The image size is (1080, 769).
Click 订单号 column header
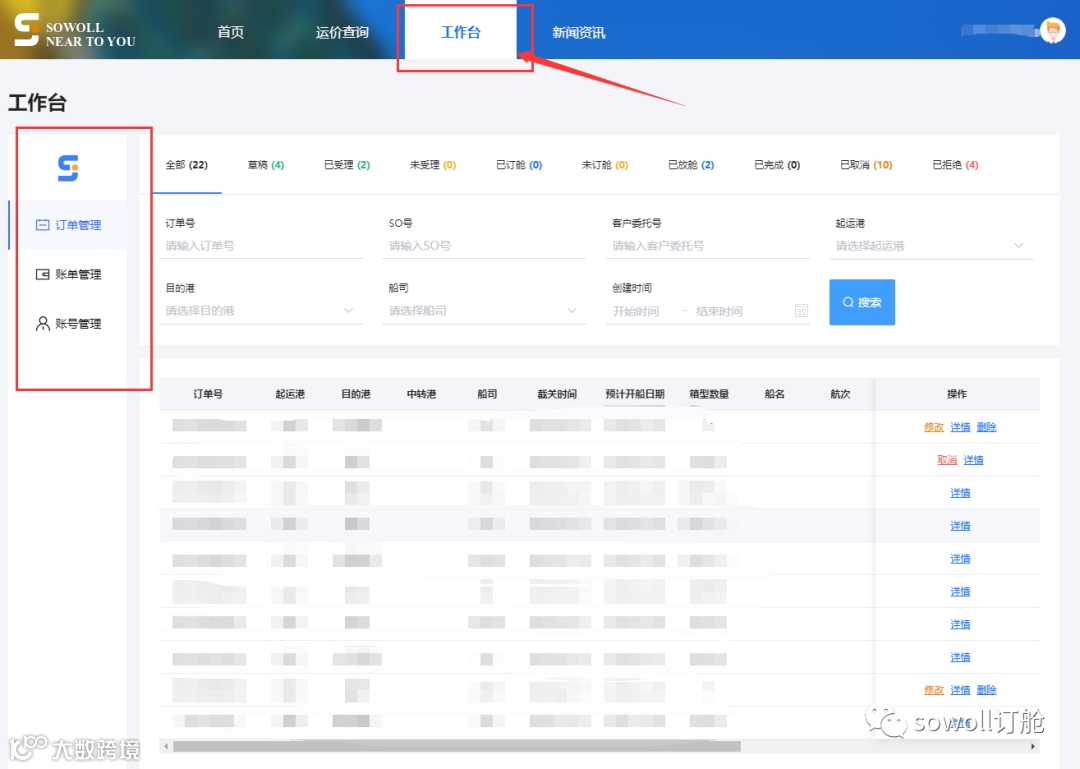pyautogui.click(x=208, y=394)
